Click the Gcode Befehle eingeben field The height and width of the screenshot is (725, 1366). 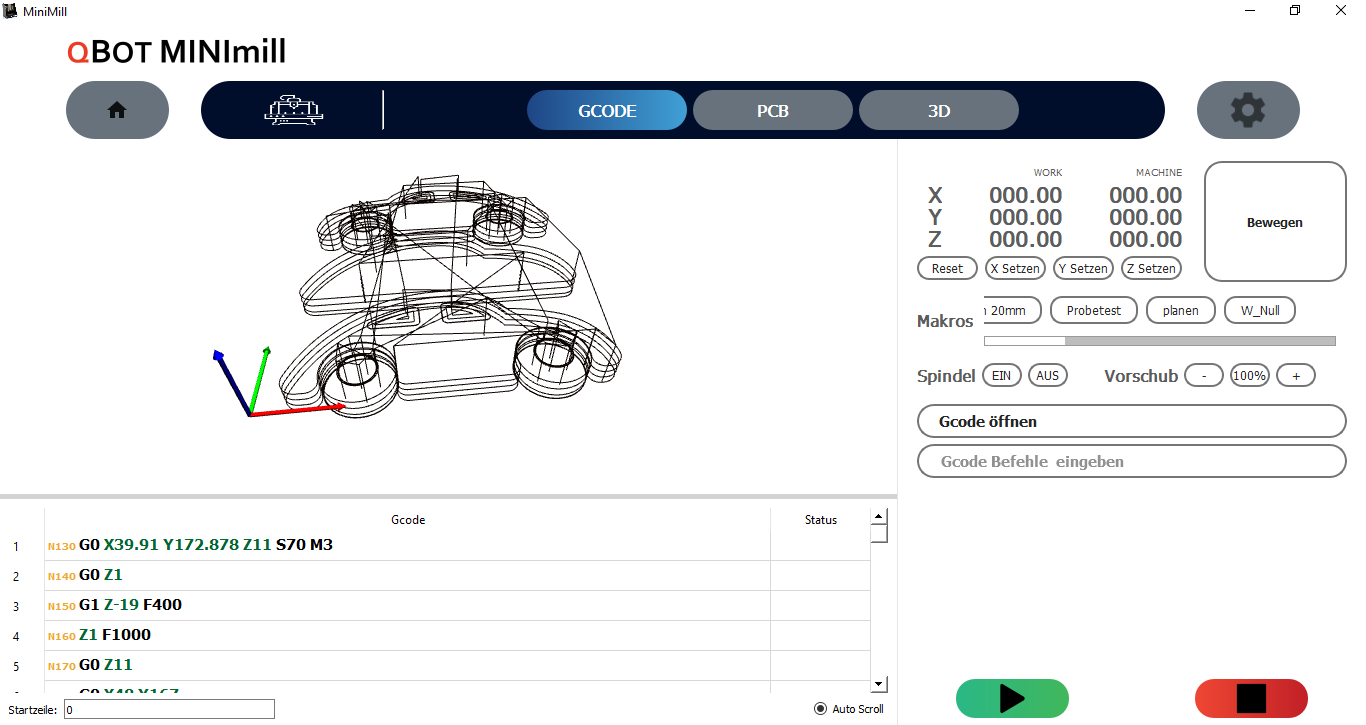[x=1132, y=461]
